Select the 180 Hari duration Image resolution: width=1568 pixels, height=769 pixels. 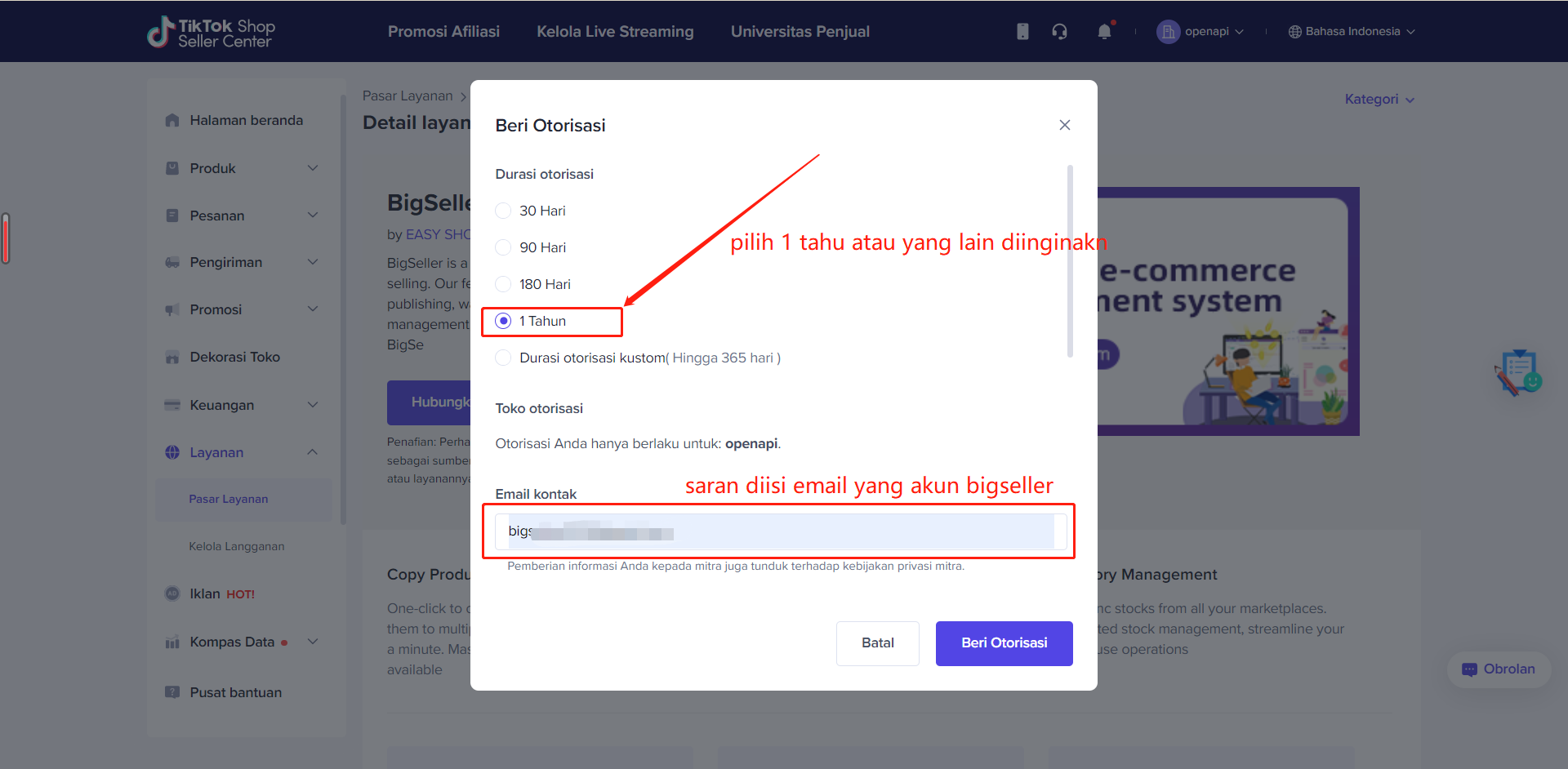(x=503, y=284)
